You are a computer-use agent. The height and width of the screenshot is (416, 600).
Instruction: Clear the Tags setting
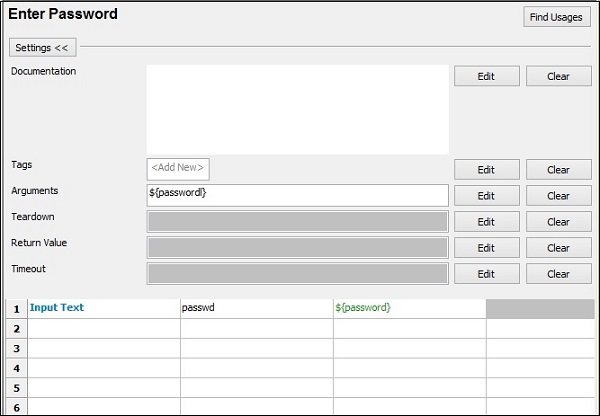coord(558,170)
